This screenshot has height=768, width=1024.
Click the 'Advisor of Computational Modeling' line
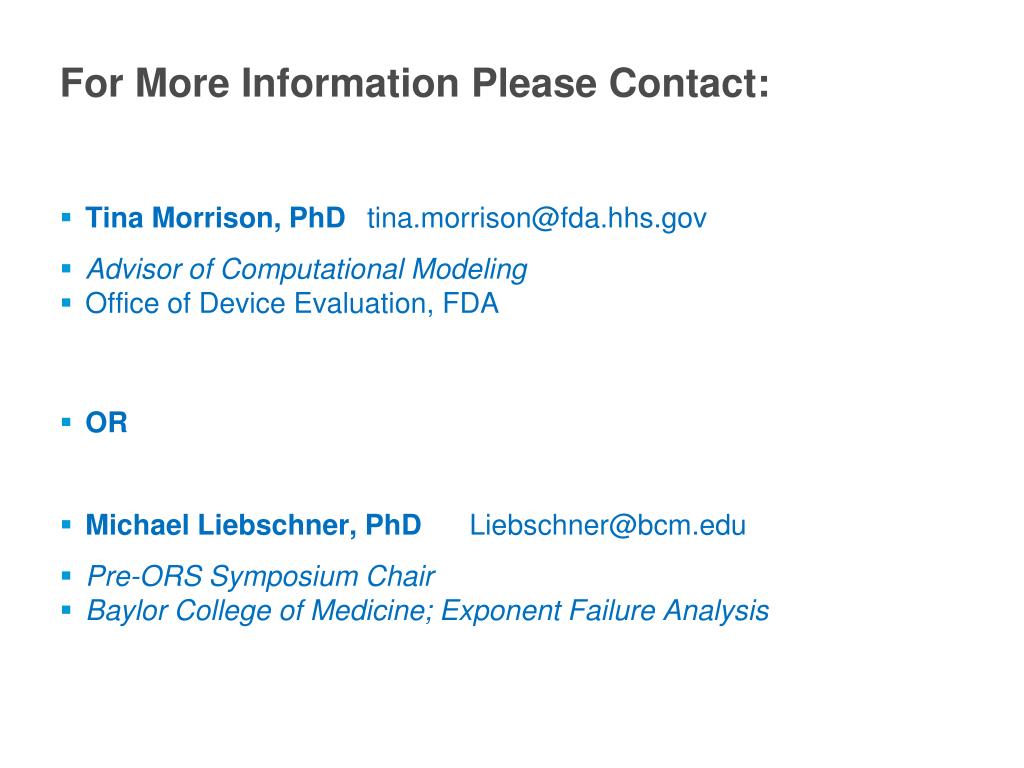point(306,269)
